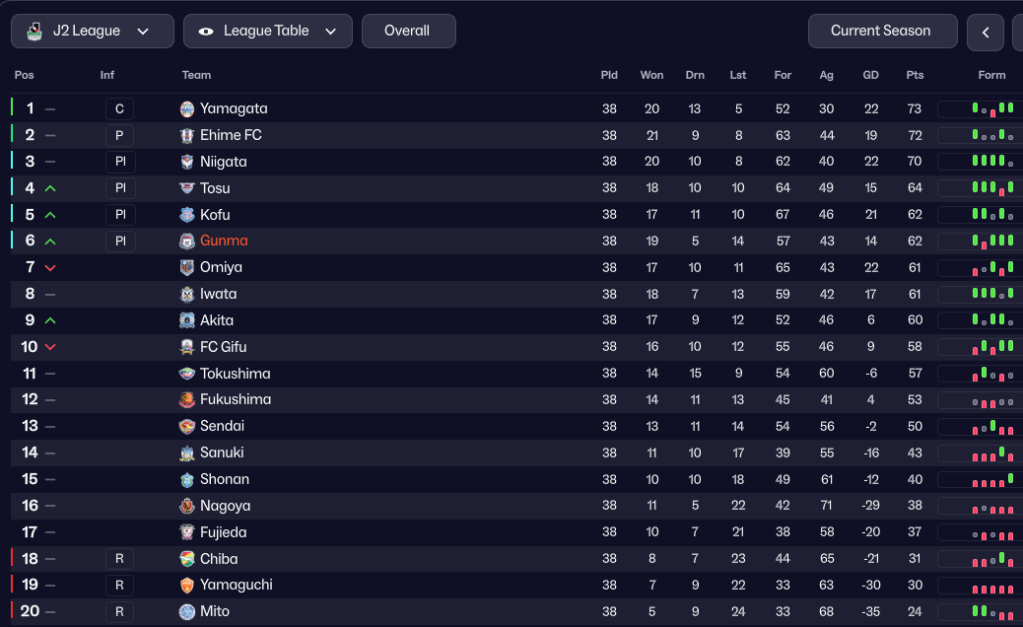Click champion 'C' badge next to Yamagata
Viewport: 1023px width, 627px height.
119,109
